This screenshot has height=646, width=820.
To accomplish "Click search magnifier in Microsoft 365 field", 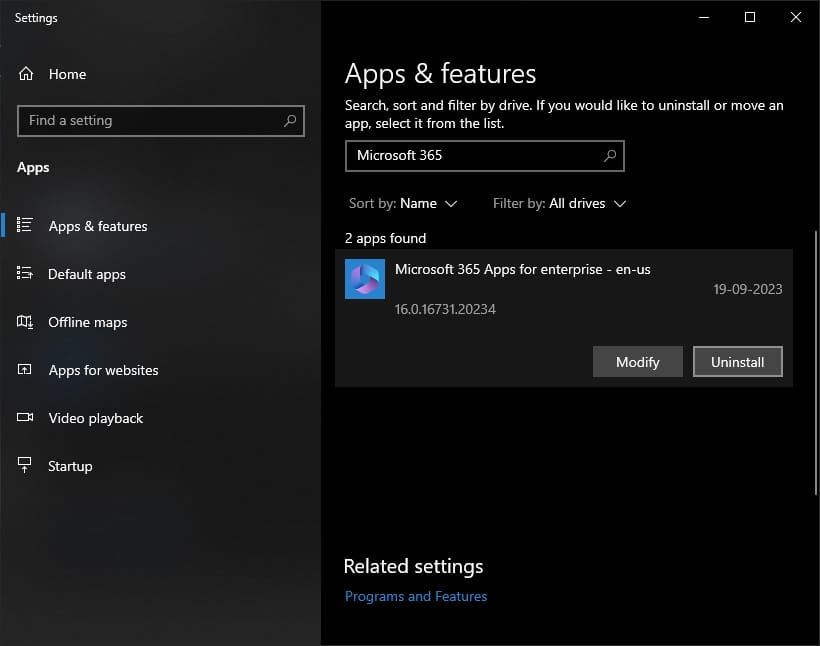I will click(610, 156).
